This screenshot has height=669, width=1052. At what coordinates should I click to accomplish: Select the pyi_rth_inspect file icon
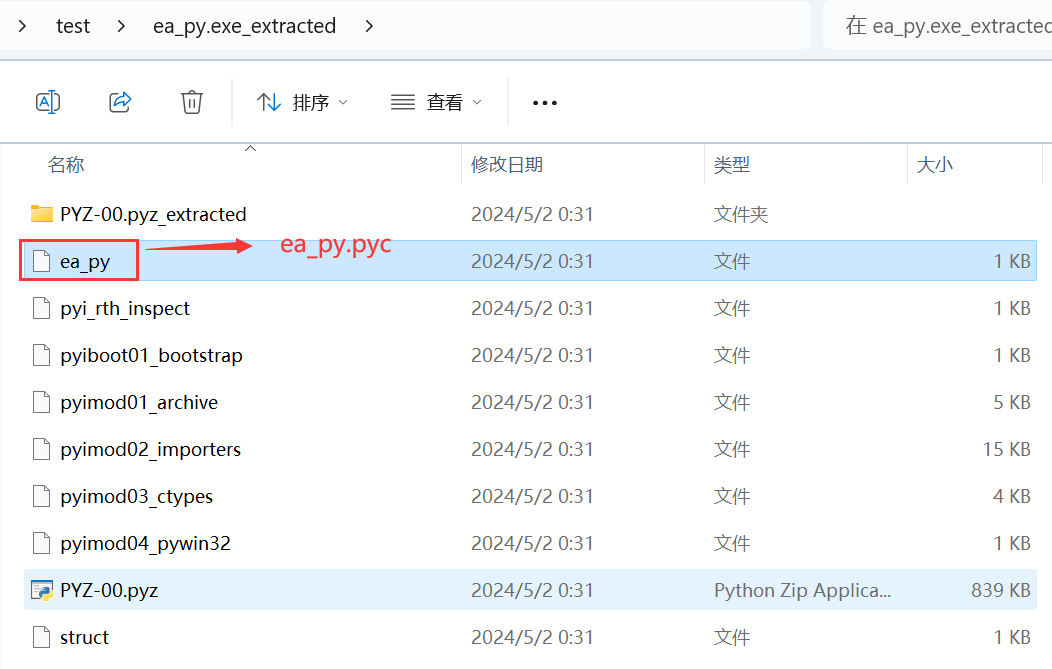coord(42,308)
